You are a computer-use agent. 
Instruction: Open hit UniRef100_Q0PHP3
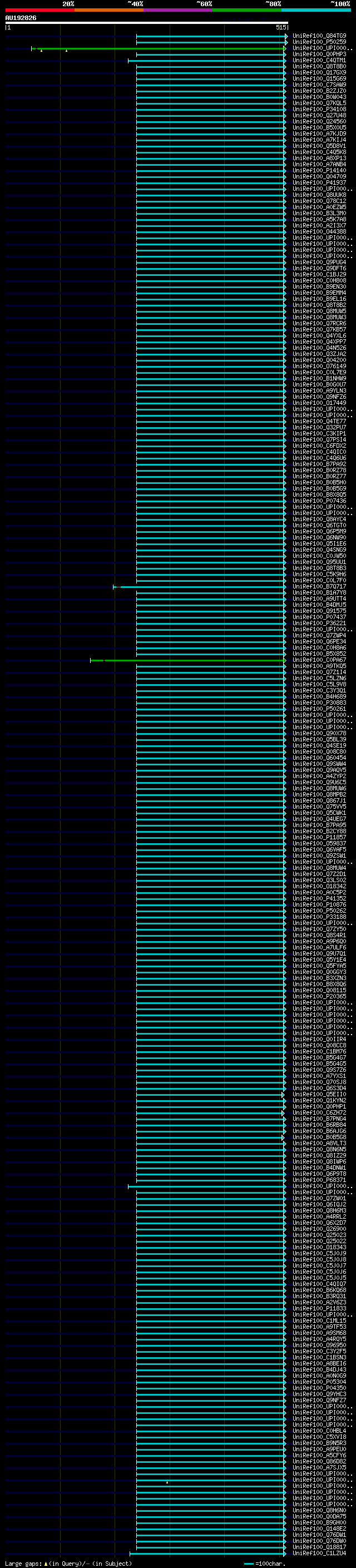[319, 54]
